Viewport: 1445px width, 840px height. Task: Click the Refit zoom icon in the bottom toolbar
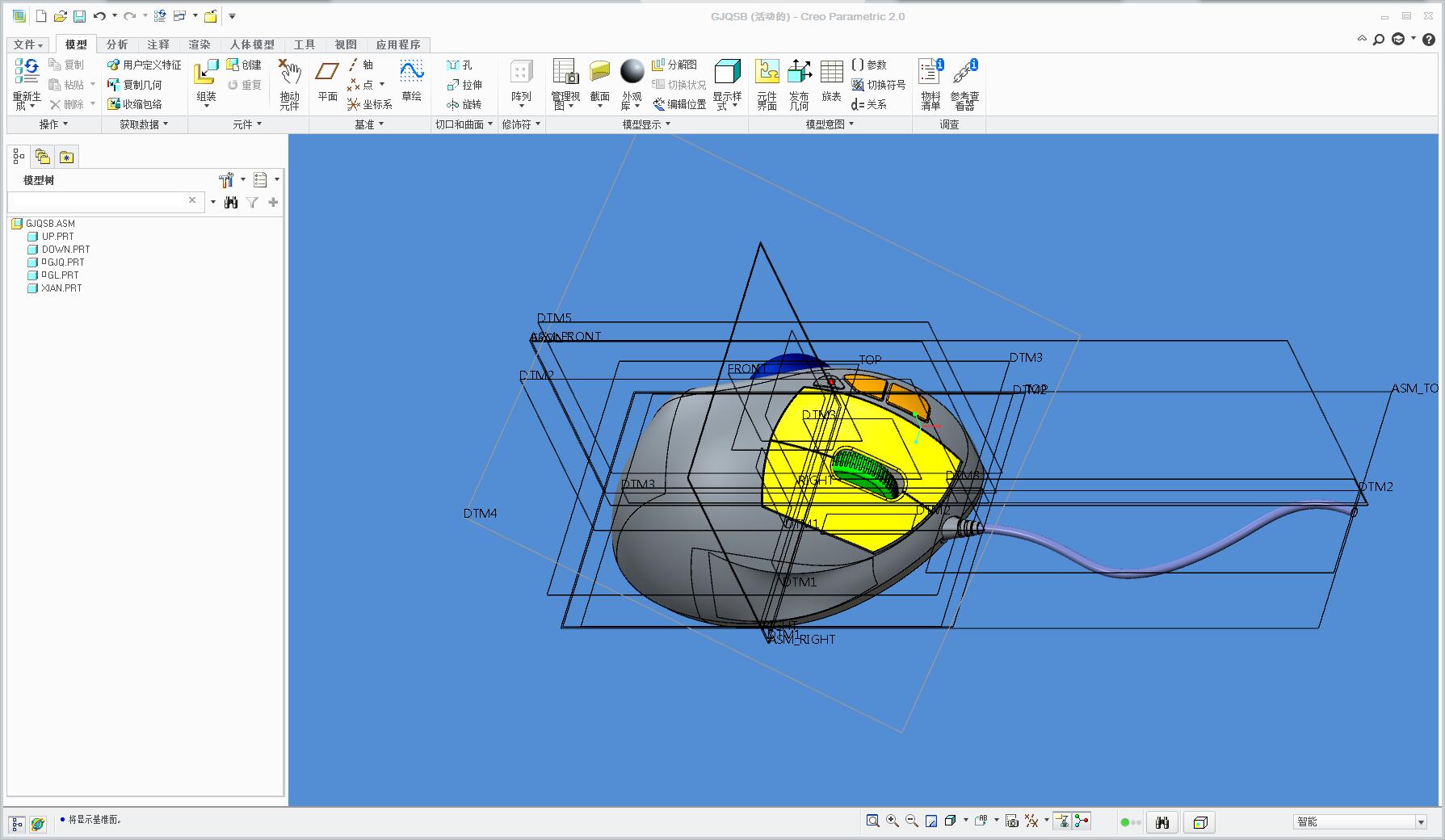tap(873, 821)
